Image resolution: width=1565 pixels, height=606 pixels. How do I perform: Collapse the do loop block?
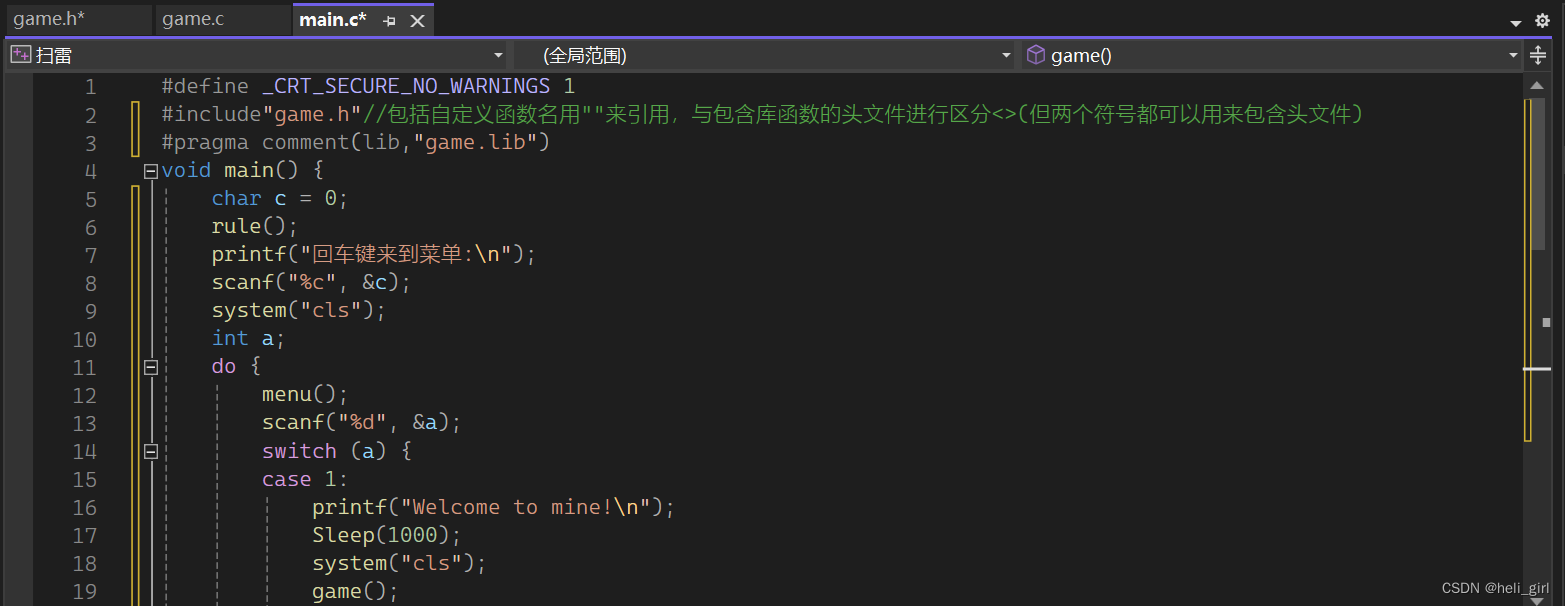[151, 367]
